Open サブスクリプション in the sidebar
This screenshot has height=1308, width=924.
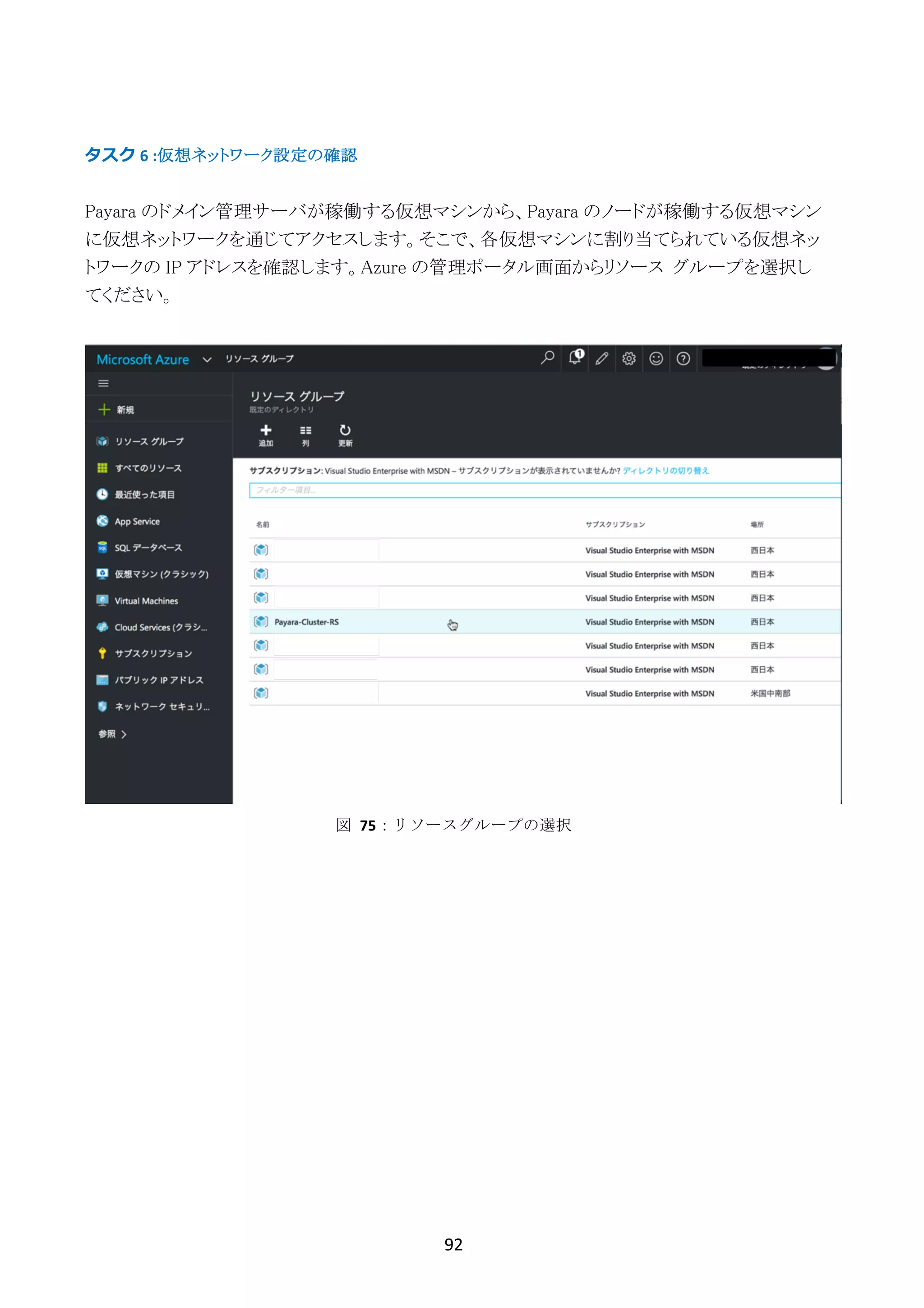pos(145,654)
